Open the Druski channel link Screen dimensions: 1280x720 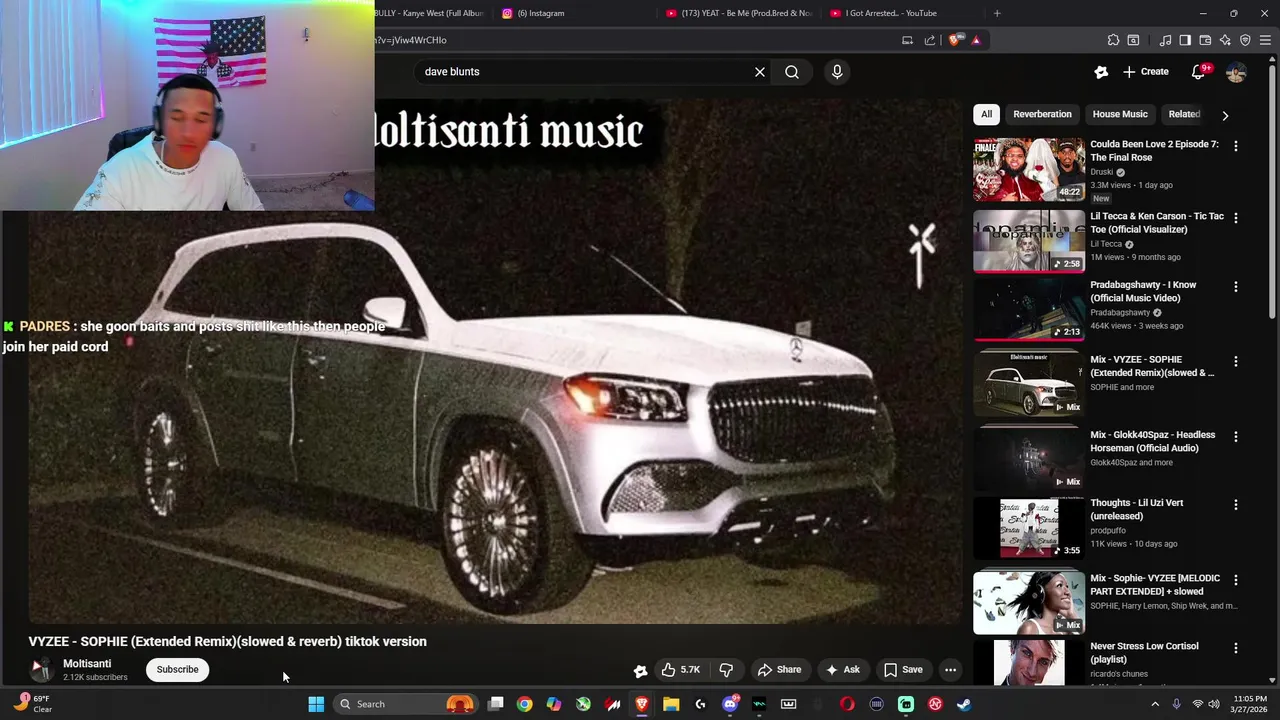coord(1101,172)
